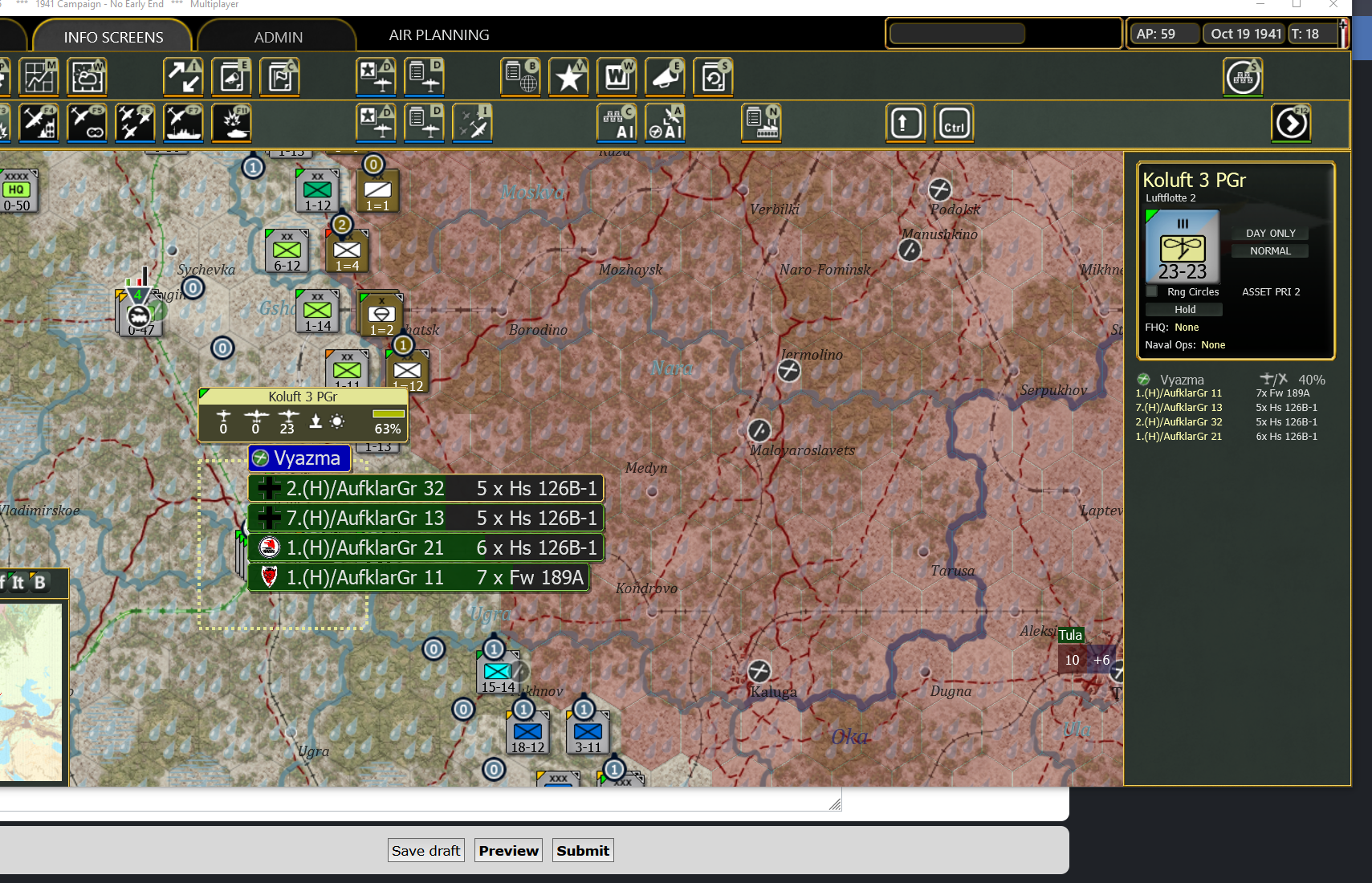
Task: Click 7.(H)/AufklarGr 13 in right panel
Action: tap(1179, 408)
